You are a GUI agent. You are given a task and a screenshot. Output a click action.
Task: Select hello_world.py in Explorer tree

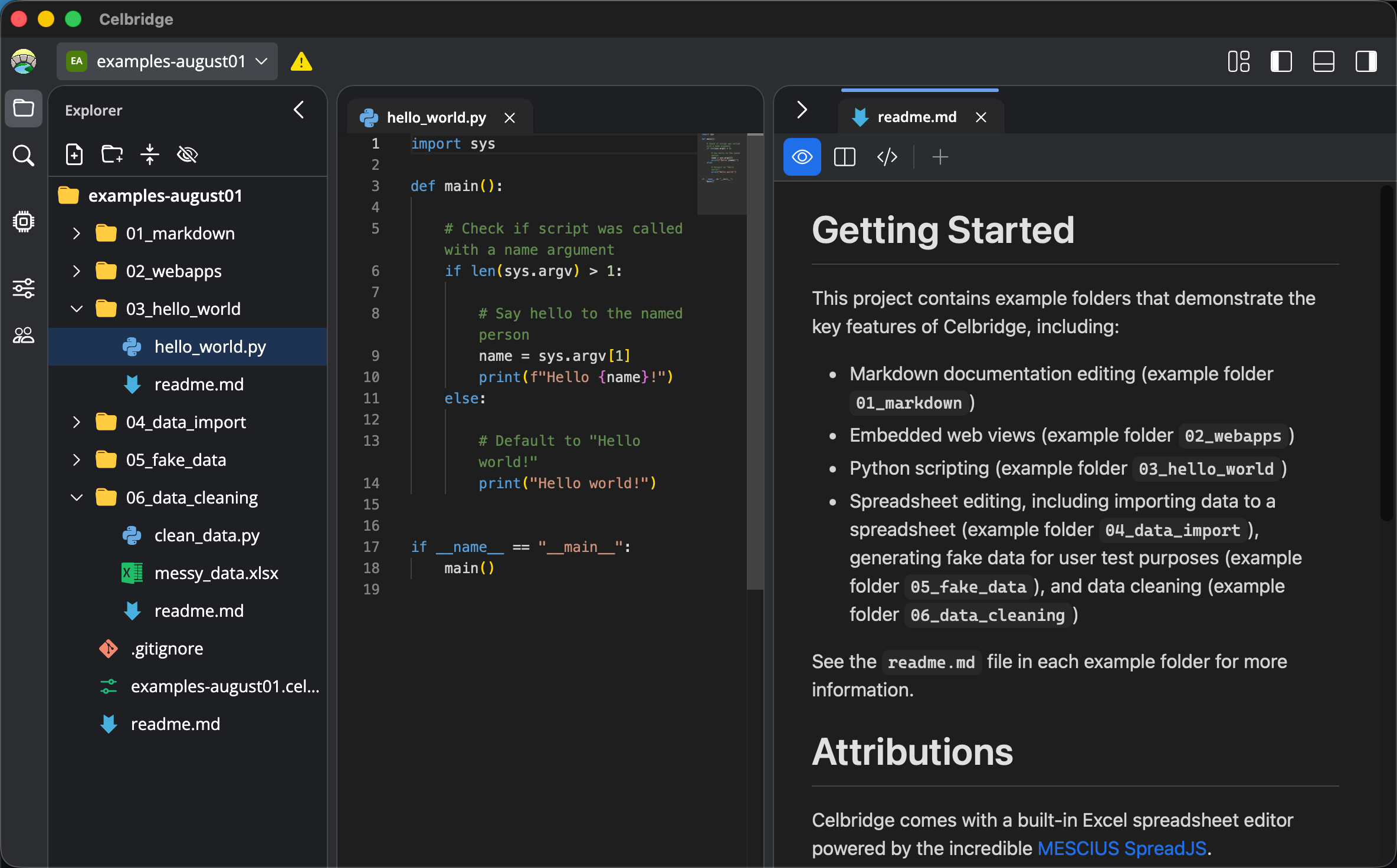(188, 347)
